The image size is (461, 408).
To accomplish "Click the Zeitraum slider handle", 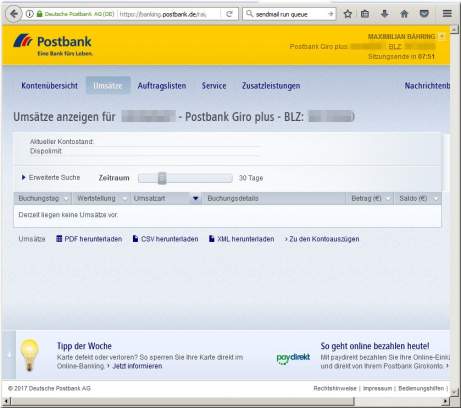I will point(162,178).
